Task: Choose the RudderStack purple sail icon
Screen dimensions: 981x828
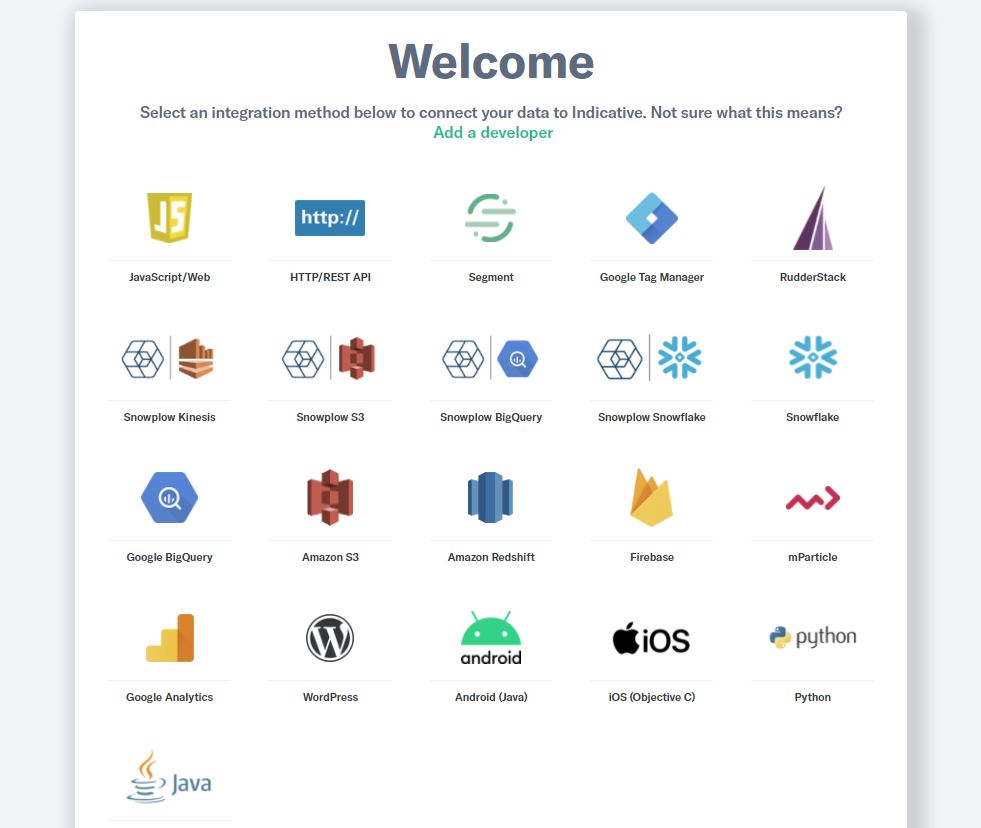Action: point(813,218)
